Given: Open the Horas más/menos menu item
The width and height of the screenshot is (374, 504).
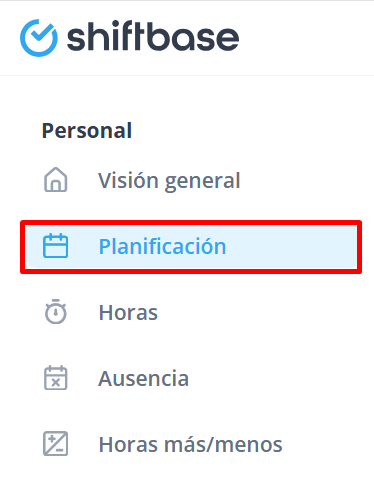Looking at the screenshot, I should click(191, 444).
